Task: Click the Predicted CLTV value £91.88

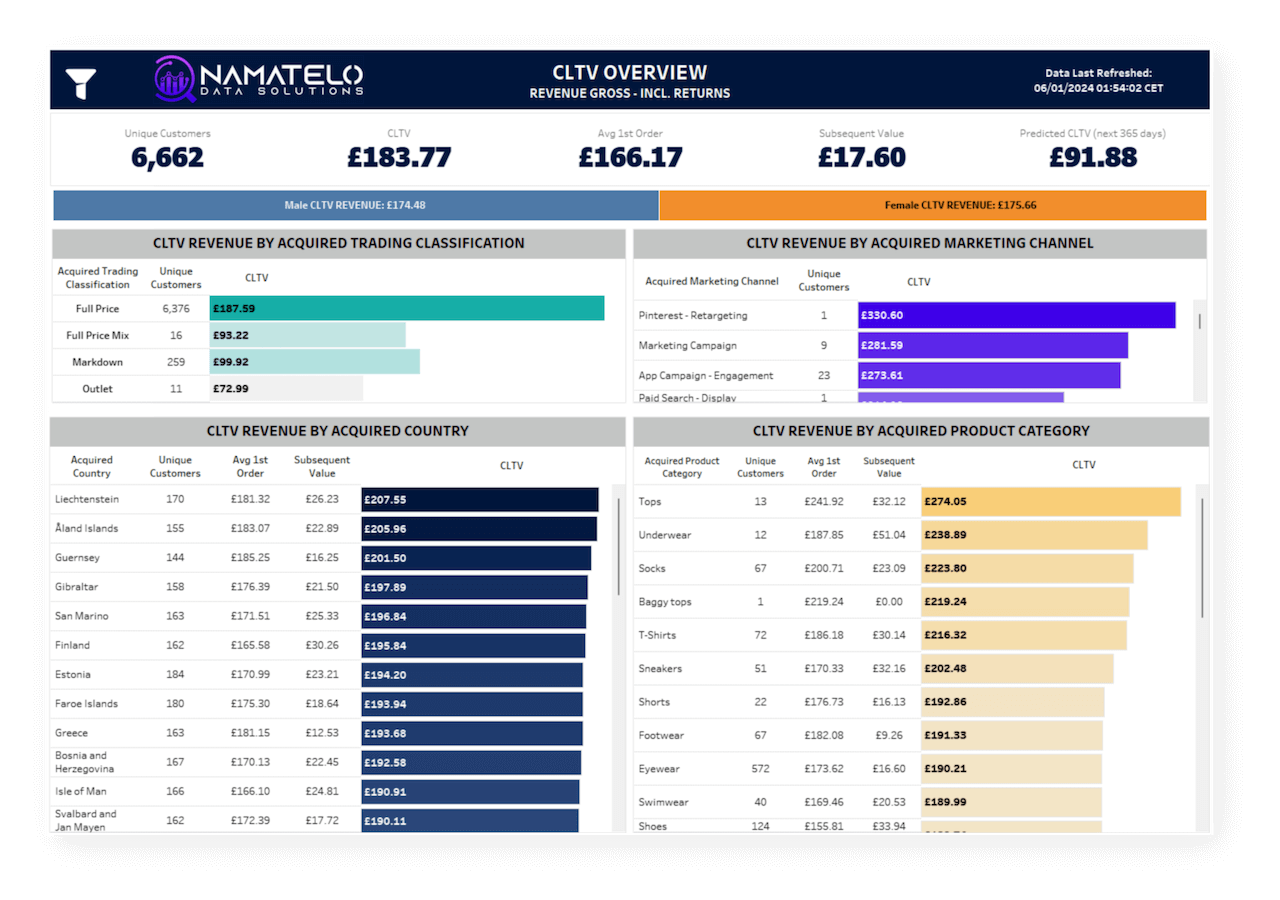Action: pyautogui.click(x=1093, y=157)
